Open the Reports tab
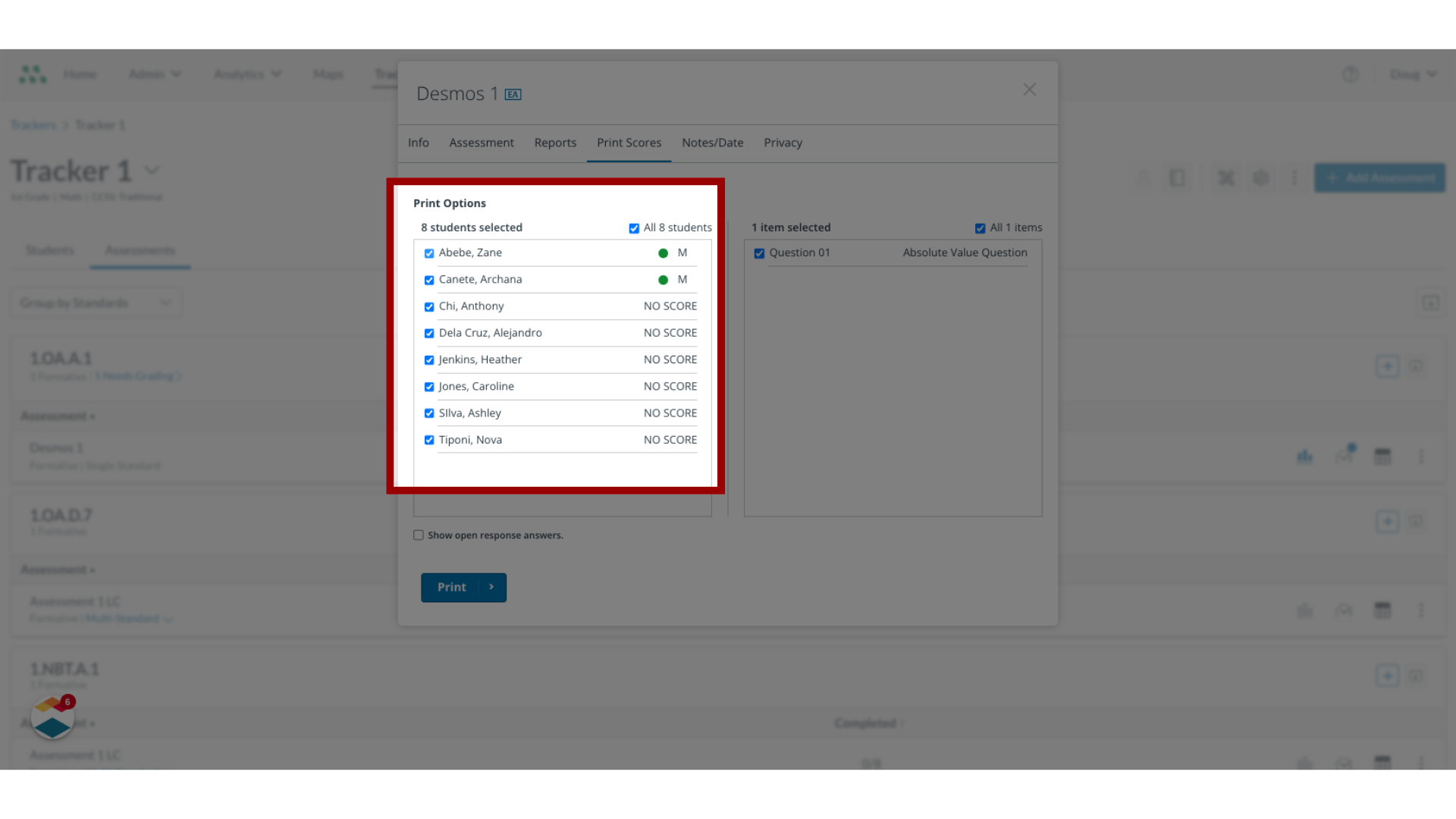The width and height of the screenshot is (1456, 819). coord(555,143)
